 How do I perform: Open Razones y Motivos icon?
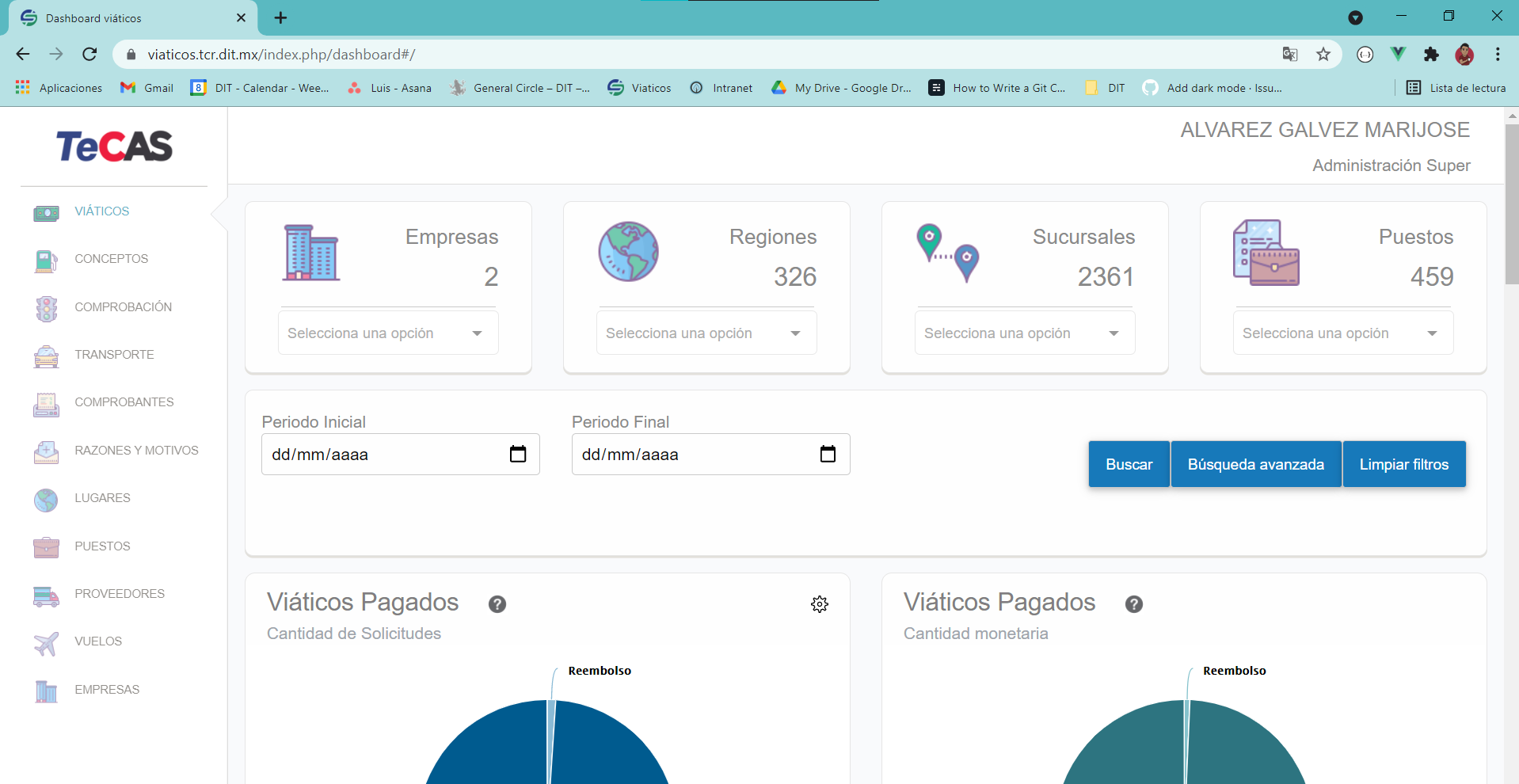pyautogui.click(x=46, y=451)
